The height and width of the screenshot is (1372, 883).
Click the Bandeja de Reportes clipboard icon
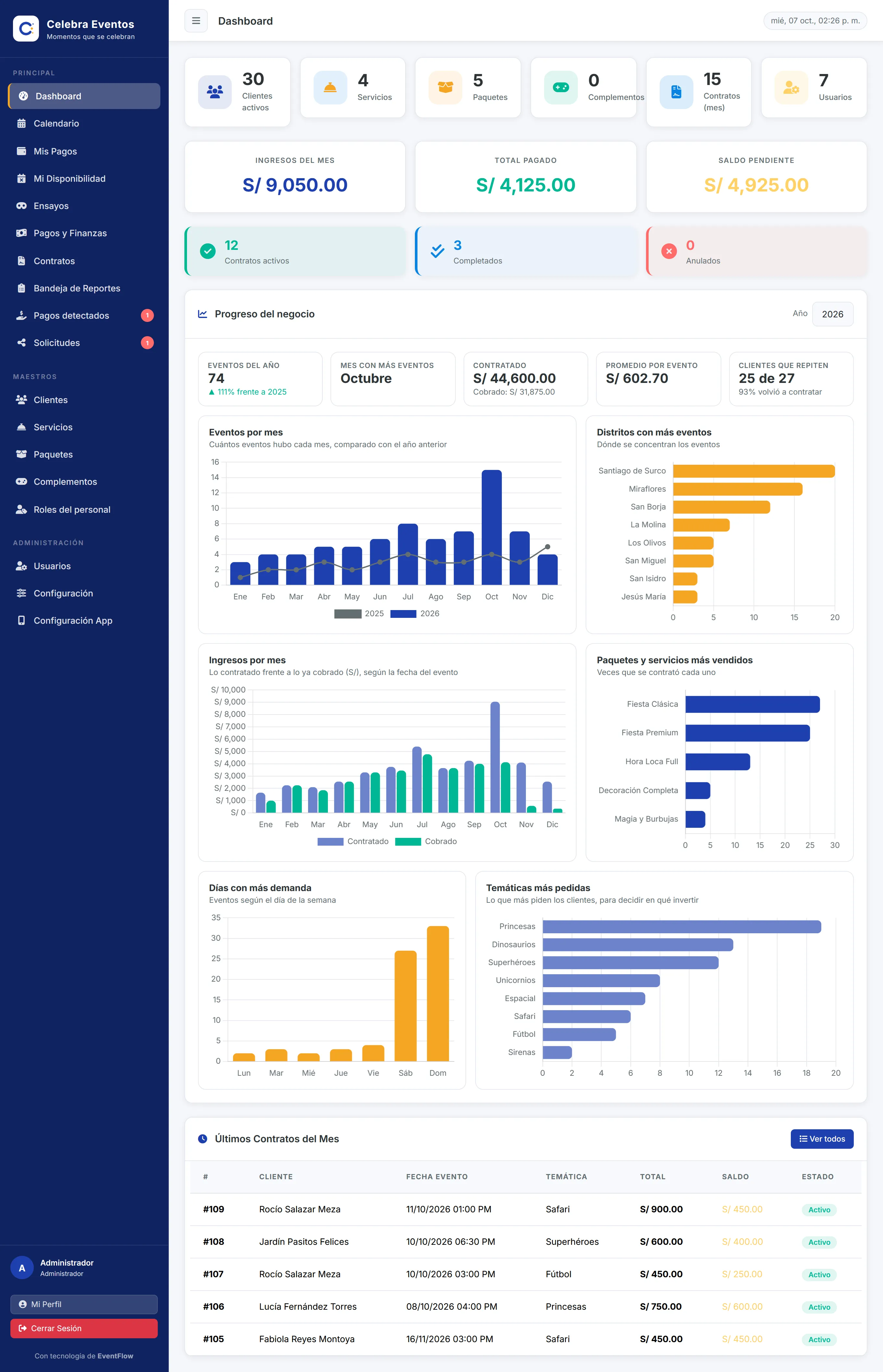tap(21, 288)
